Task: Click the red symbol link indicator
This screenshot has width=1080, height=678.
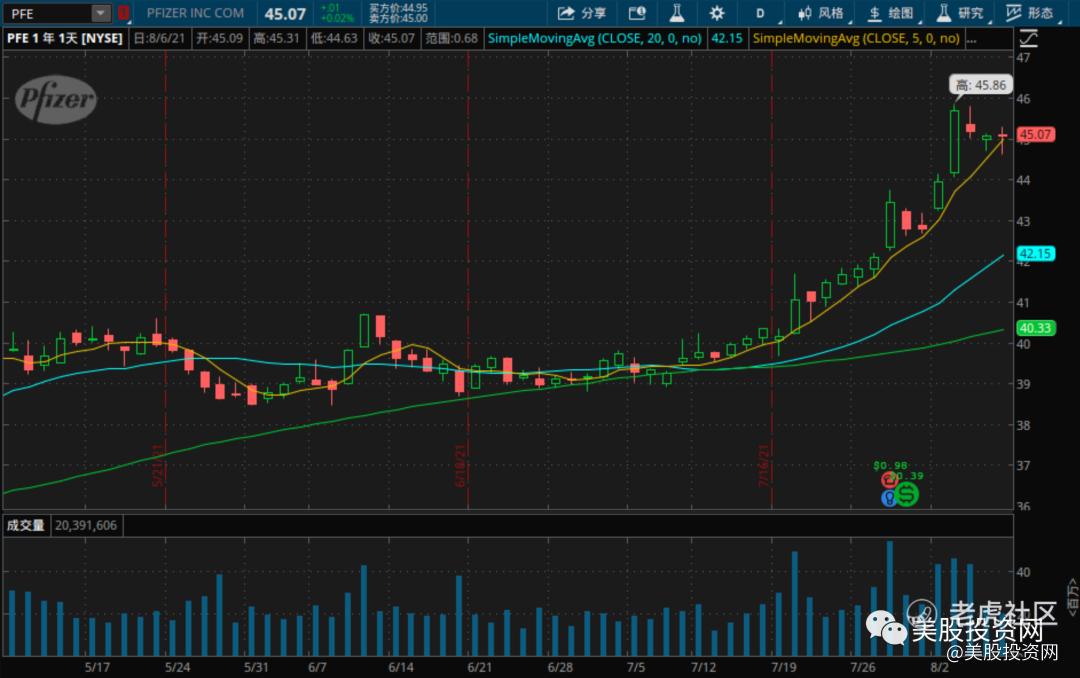Action: click(123, 13)
